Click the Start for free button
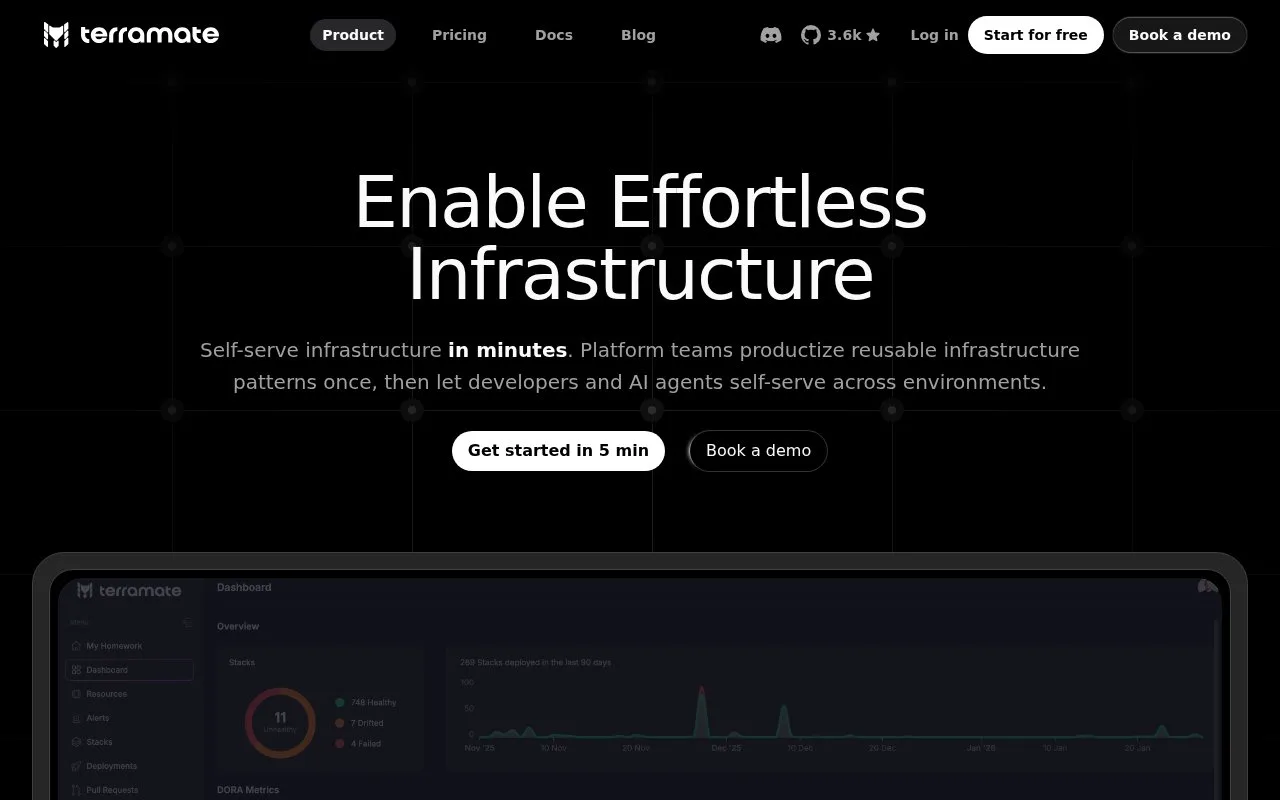This screenshot has height=800, width=1280. (1035, 35)
